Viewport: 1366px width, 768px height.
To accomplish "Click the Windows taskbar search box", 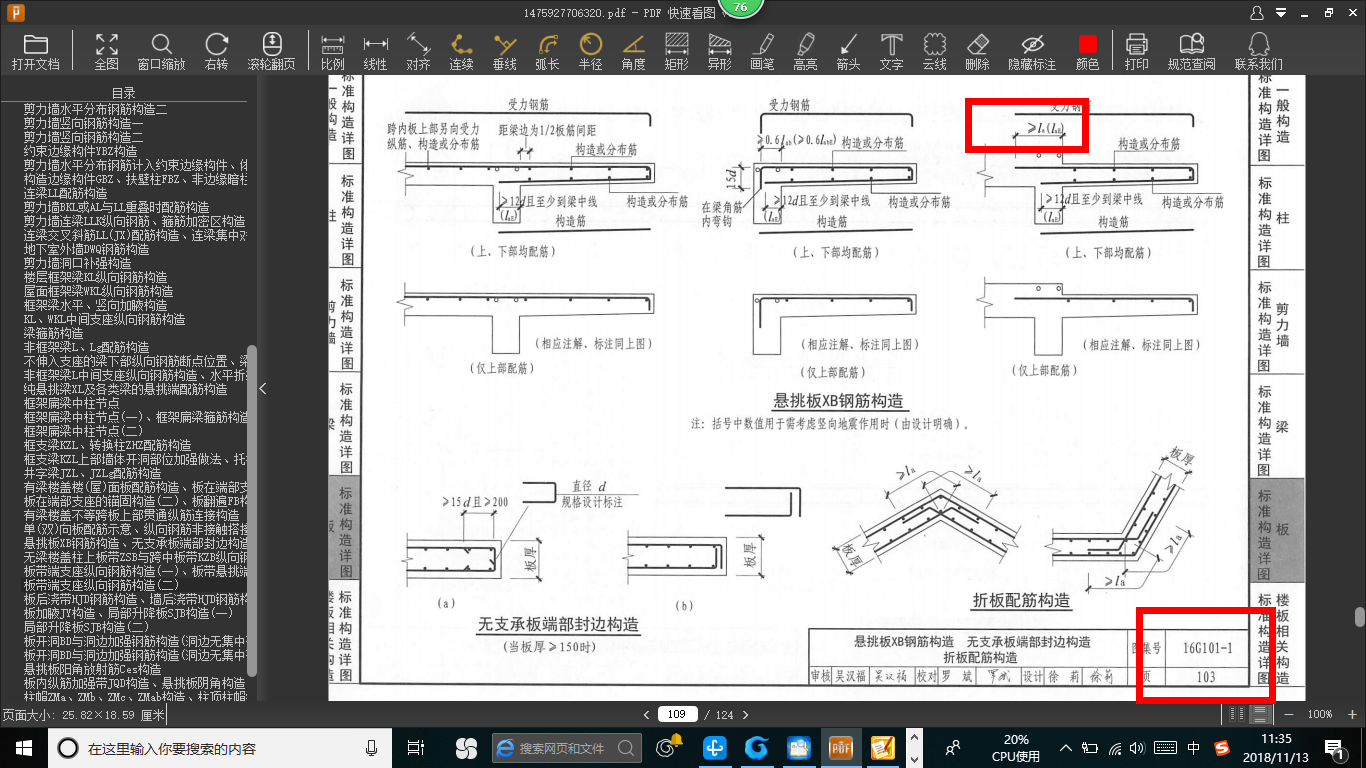I will click(x=218, y=747).
